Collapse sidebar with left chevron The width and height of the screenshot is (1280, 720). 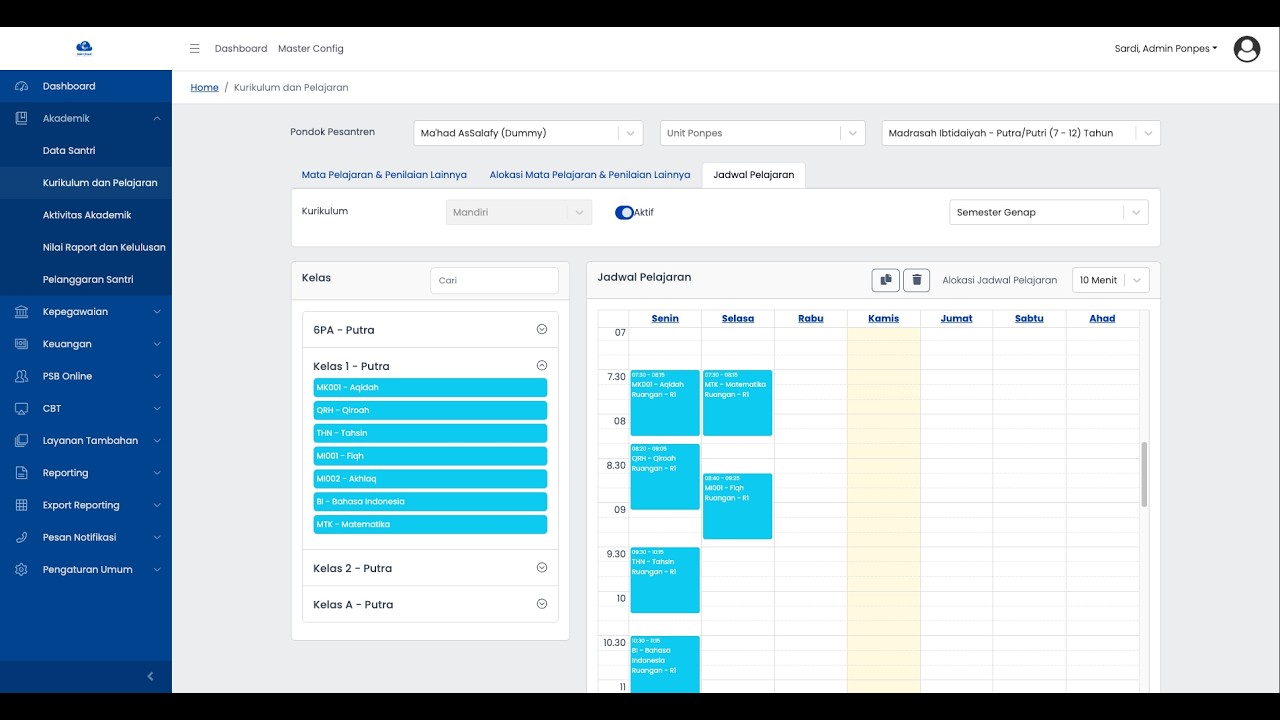(150, 676)
